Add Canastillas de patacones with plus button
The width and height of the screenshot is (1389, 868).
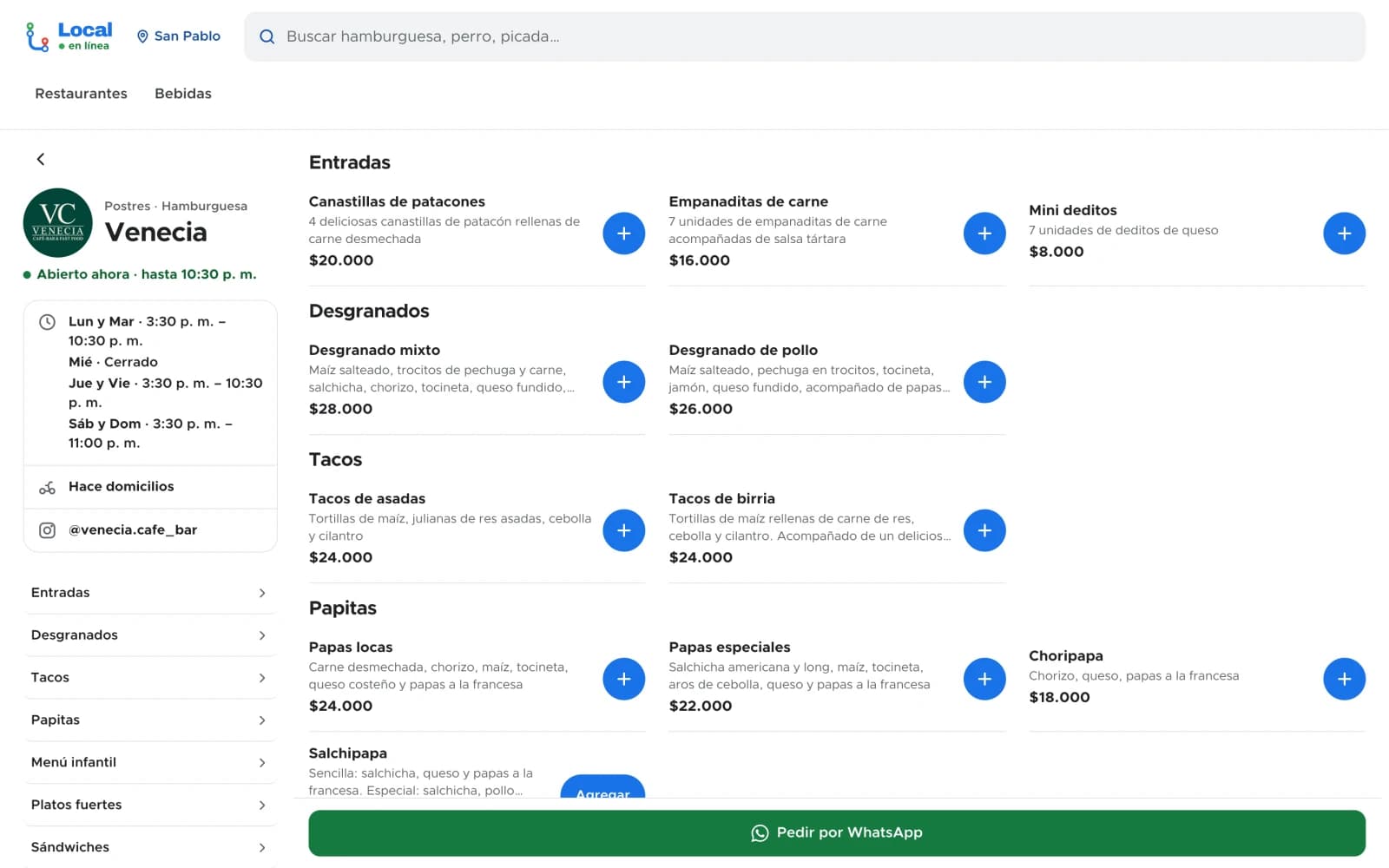point(623,233)
